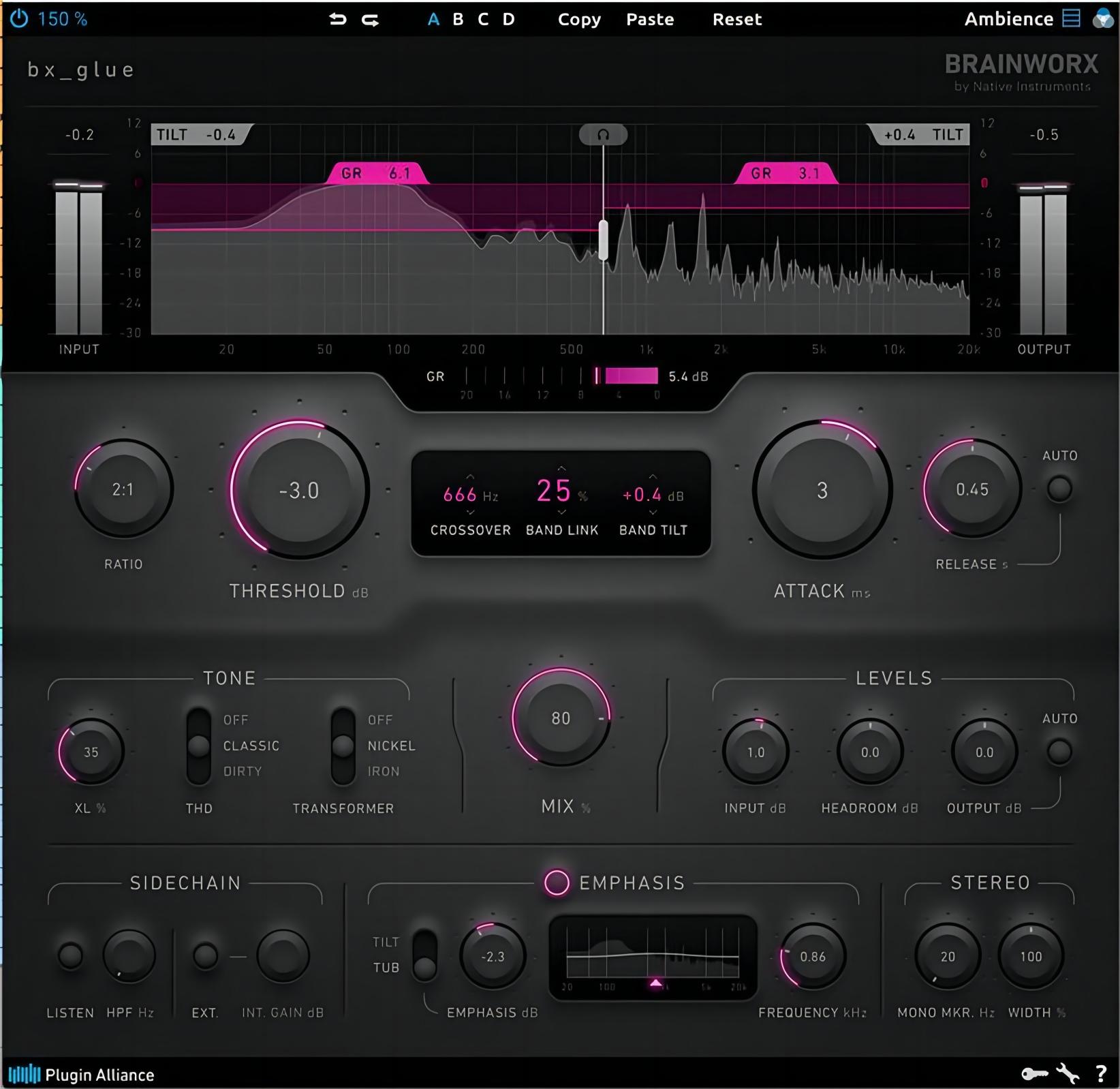Click the FREQUENCY kHz knob showing 0.86
The image size is (1120, 1089).
pos(813,956)
